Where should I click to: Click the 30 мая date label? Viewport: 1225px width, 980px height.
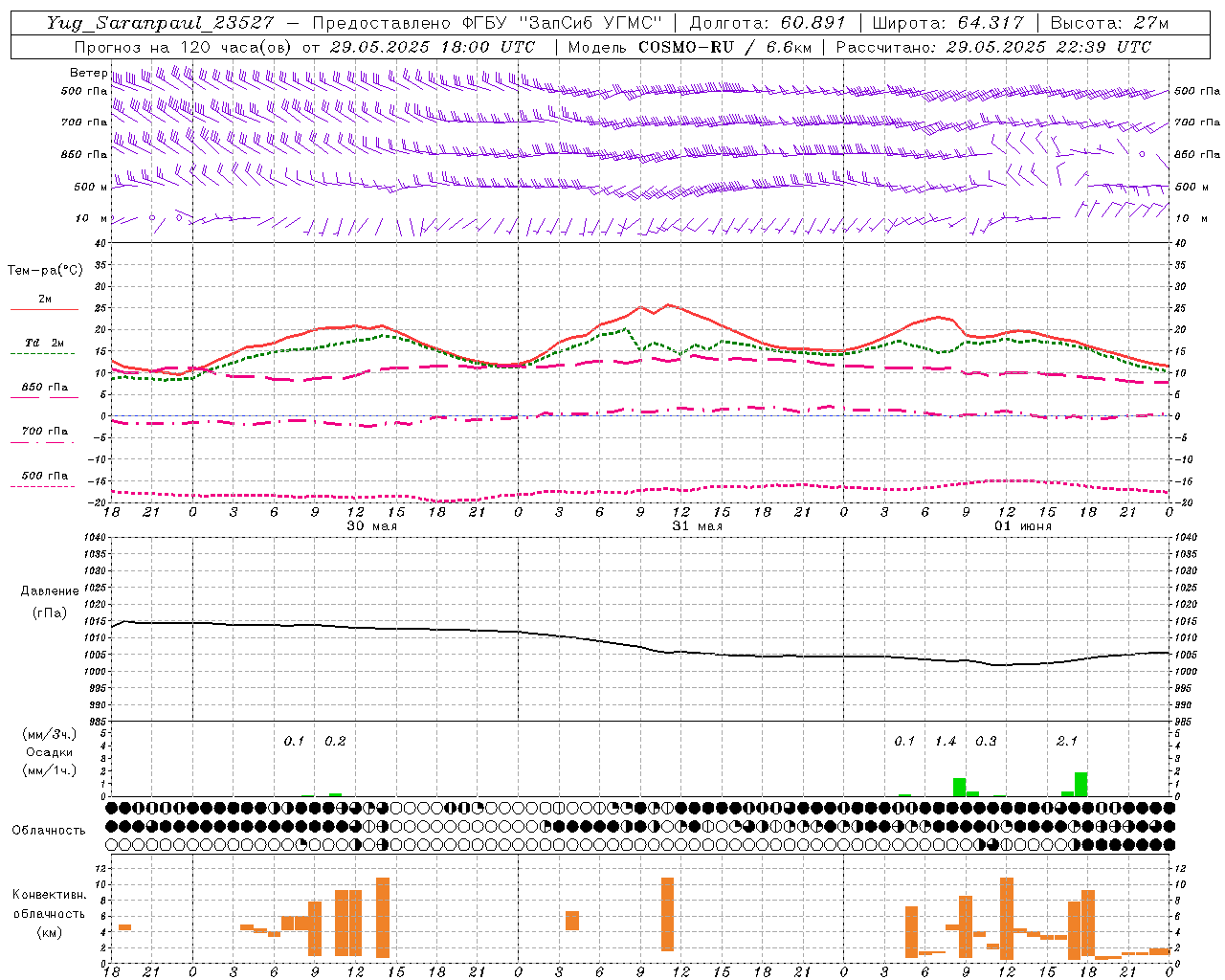tap(371, 526)
